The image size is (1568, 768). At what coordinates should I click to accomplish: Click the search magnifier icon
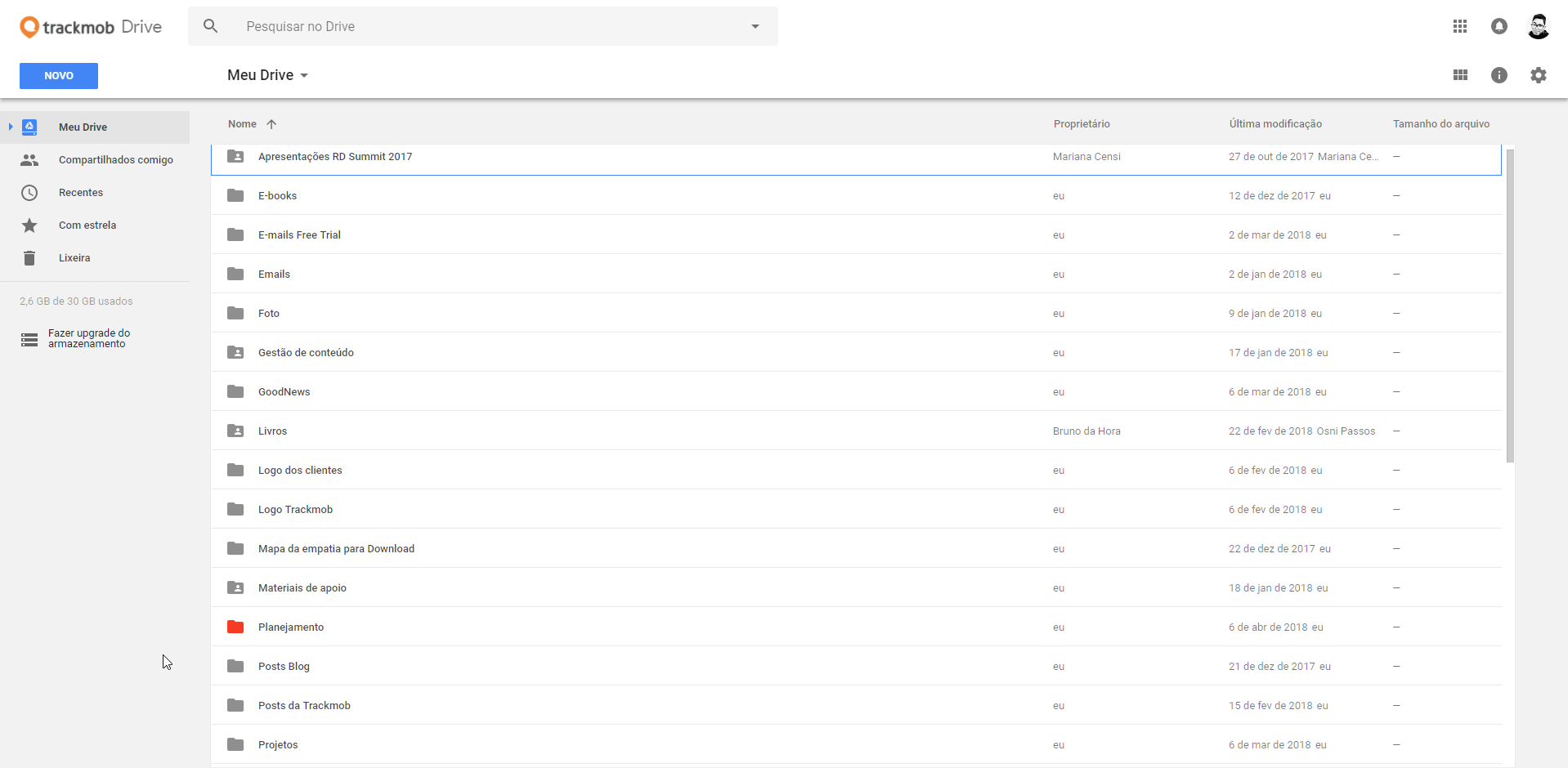tap(210, 26)
